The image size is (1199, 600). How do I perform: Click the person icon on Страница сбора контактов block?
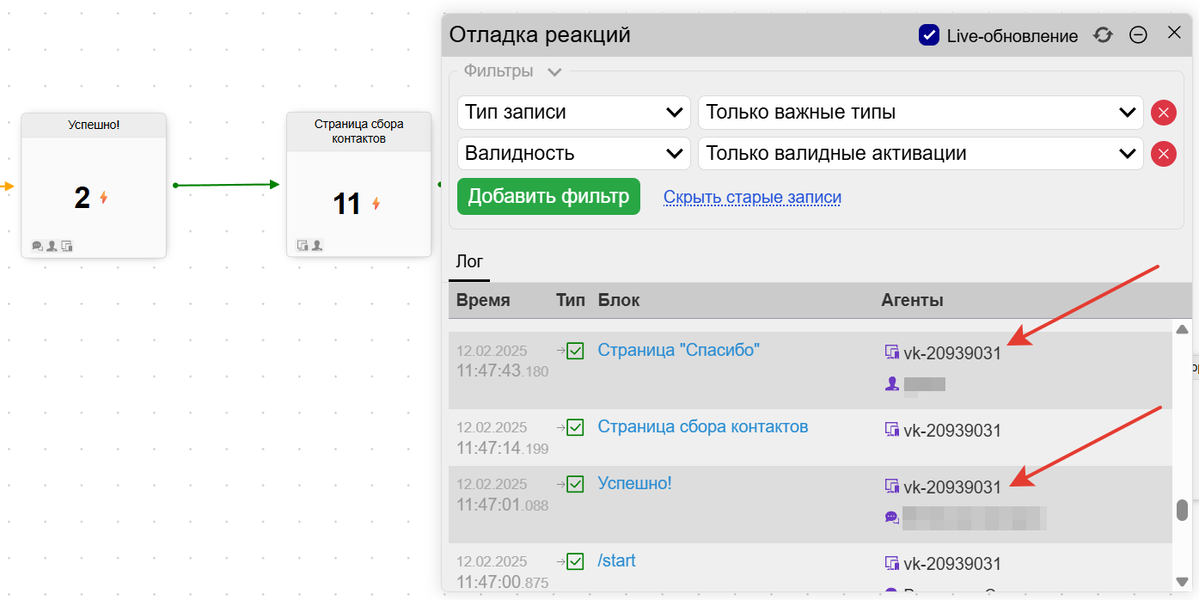[x=317, y=243]
